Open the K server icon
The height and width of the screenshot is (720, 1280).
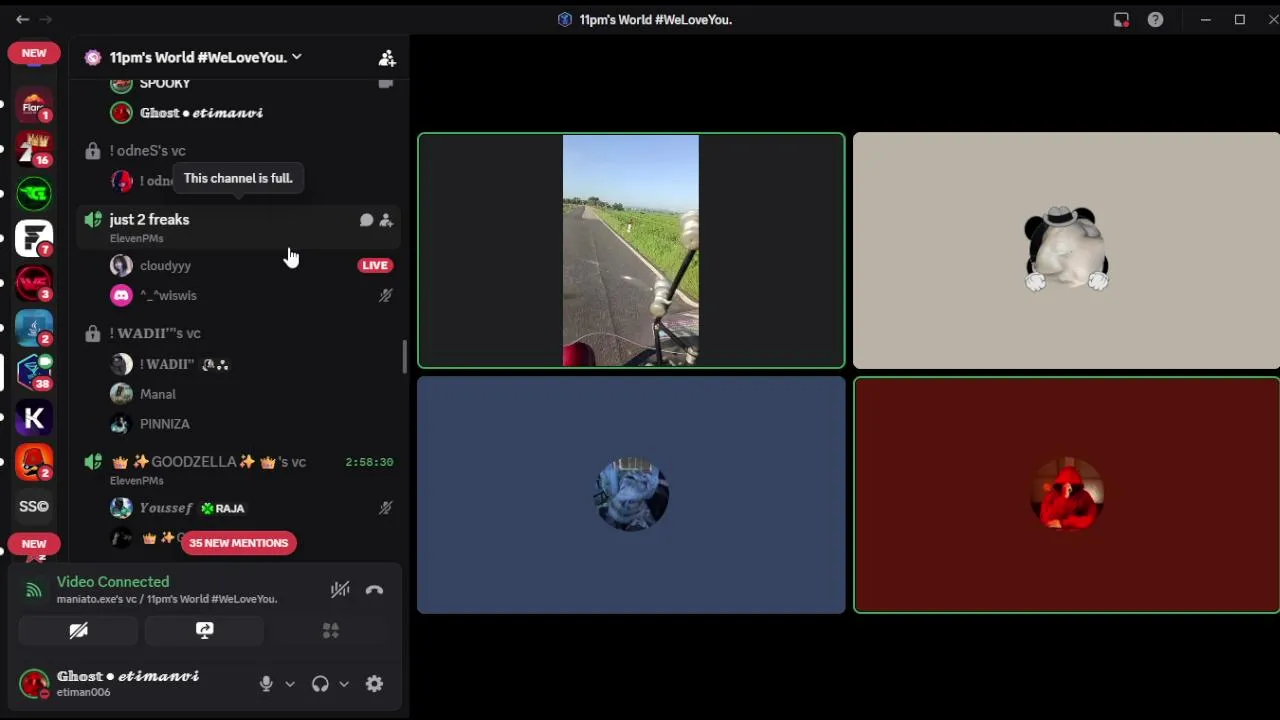click(34, 418)
